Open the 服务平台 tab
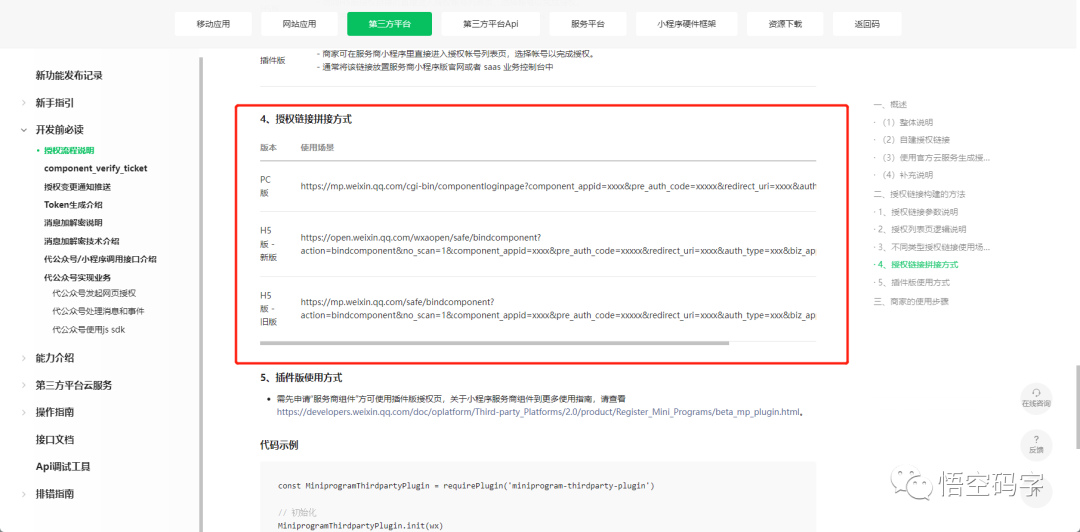Screen dimensions: 1080x532 pyautogui.click(x=588, y=24)
